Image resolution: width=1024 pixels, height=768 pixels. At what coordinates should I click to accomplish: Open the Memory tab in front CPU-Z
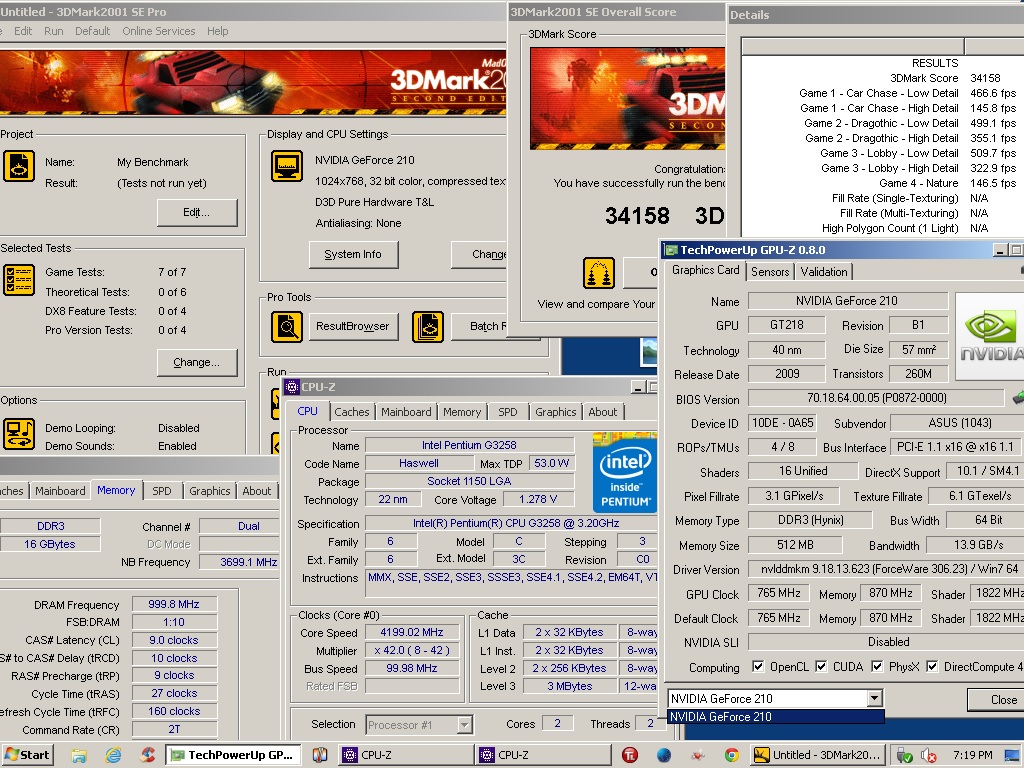(462, 412)
